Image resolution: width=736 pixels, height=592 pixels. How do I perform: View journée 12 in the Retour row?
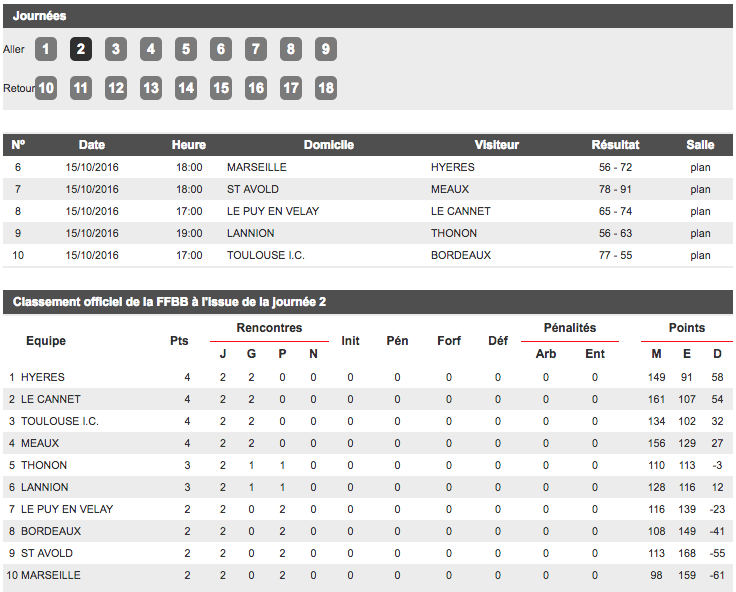(116, 88)
